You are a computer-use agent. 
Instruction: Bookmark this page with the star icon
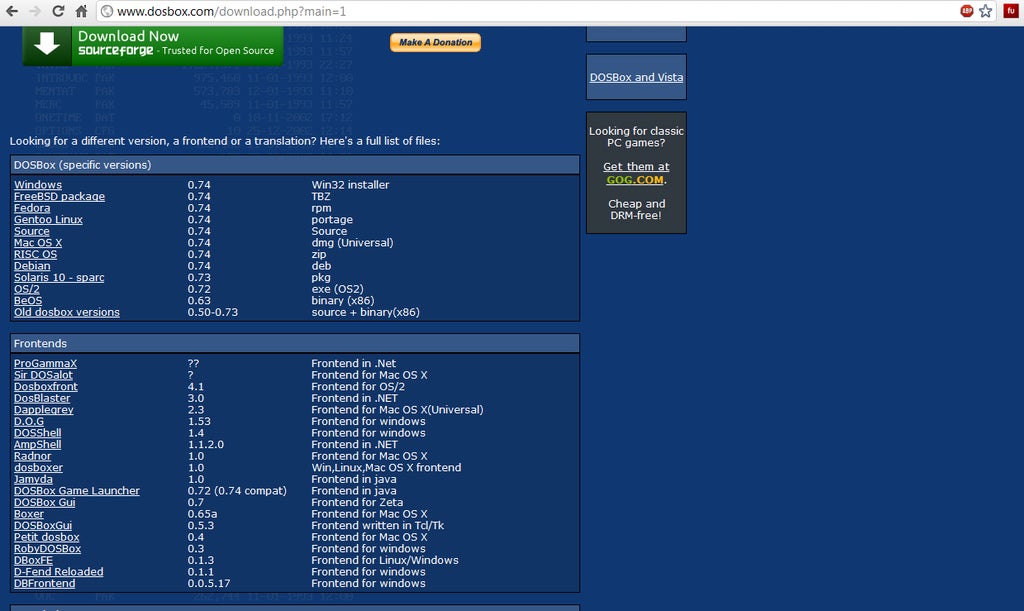coord(985,10)
